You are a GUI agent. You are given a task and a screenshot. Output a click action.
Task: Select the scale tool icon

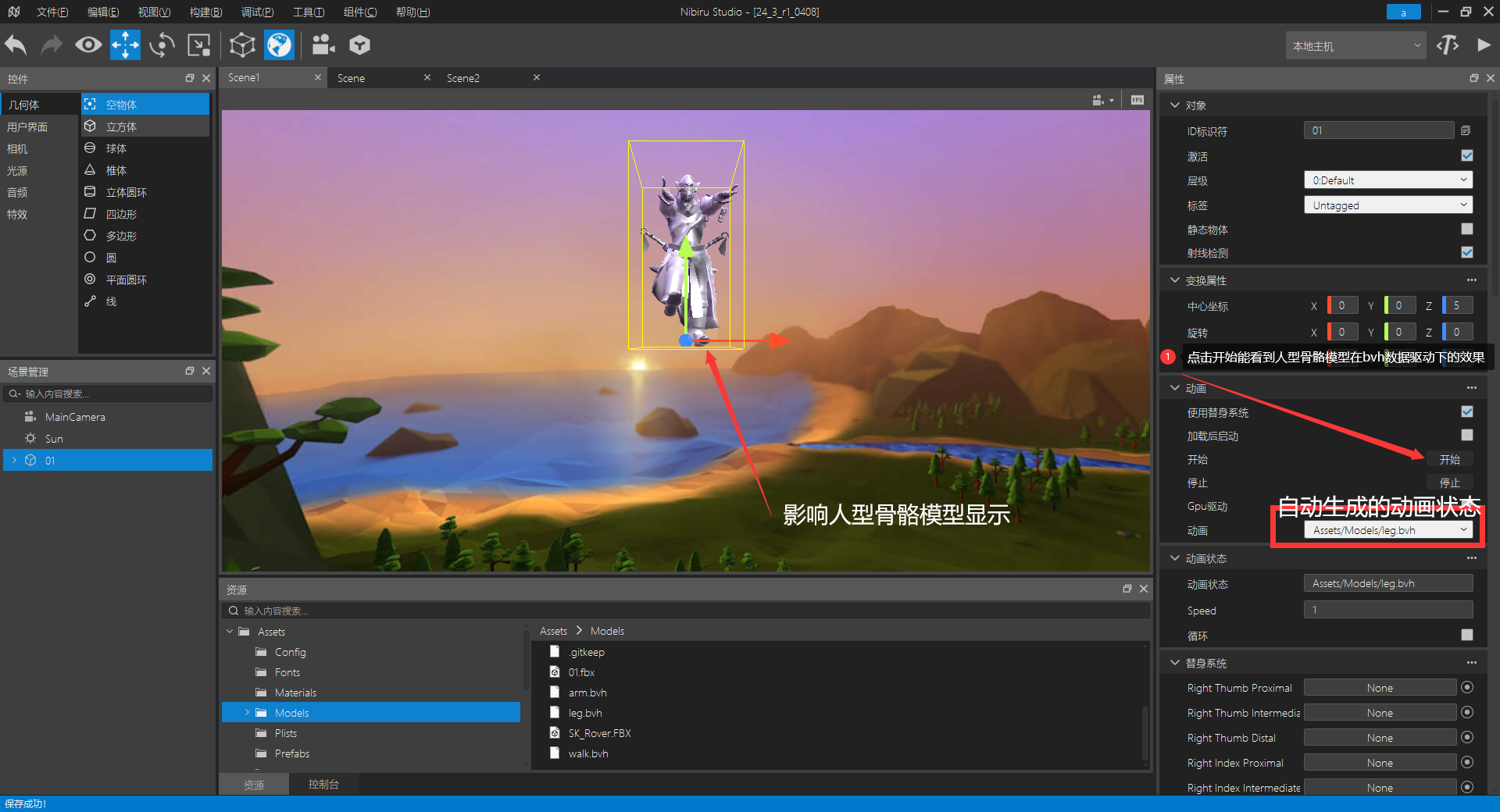pos(199,45)
